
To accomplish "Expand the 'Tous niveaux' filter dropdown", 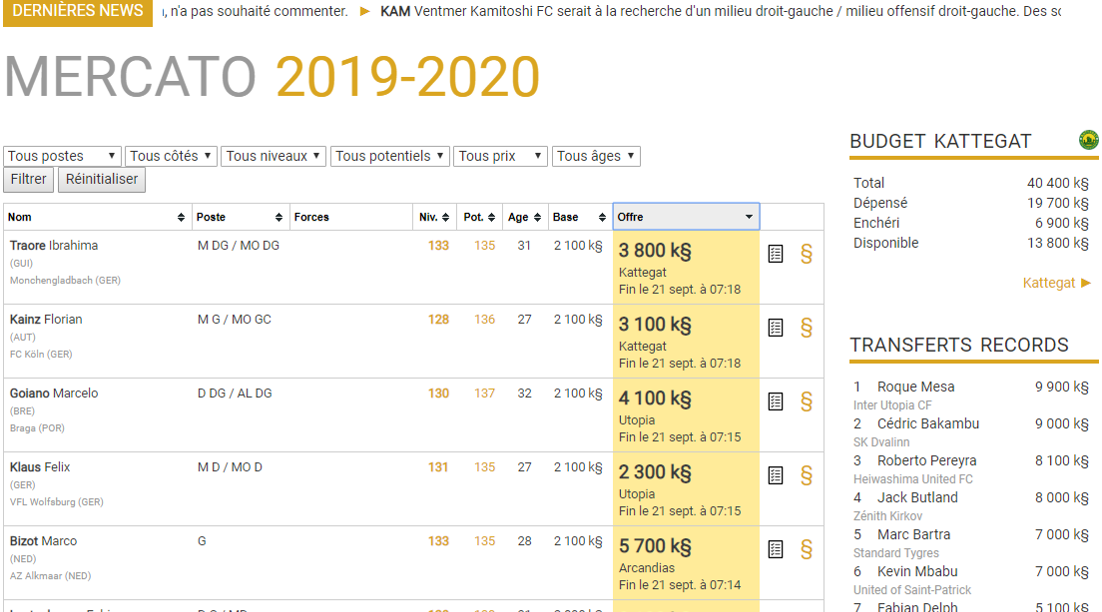I will point(273,156).
